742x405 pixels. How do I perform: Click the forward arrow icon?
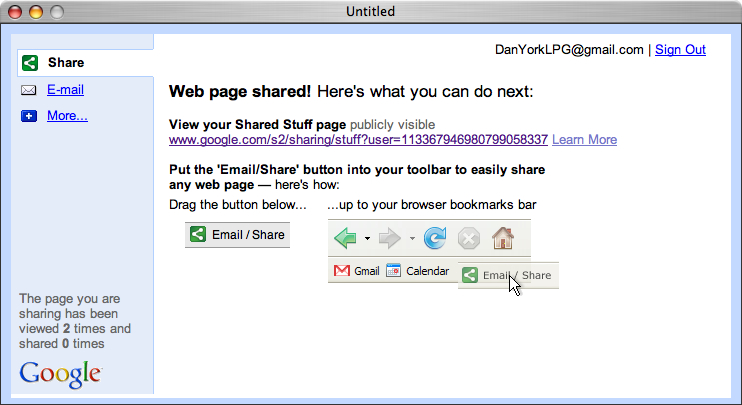[390, 238]
